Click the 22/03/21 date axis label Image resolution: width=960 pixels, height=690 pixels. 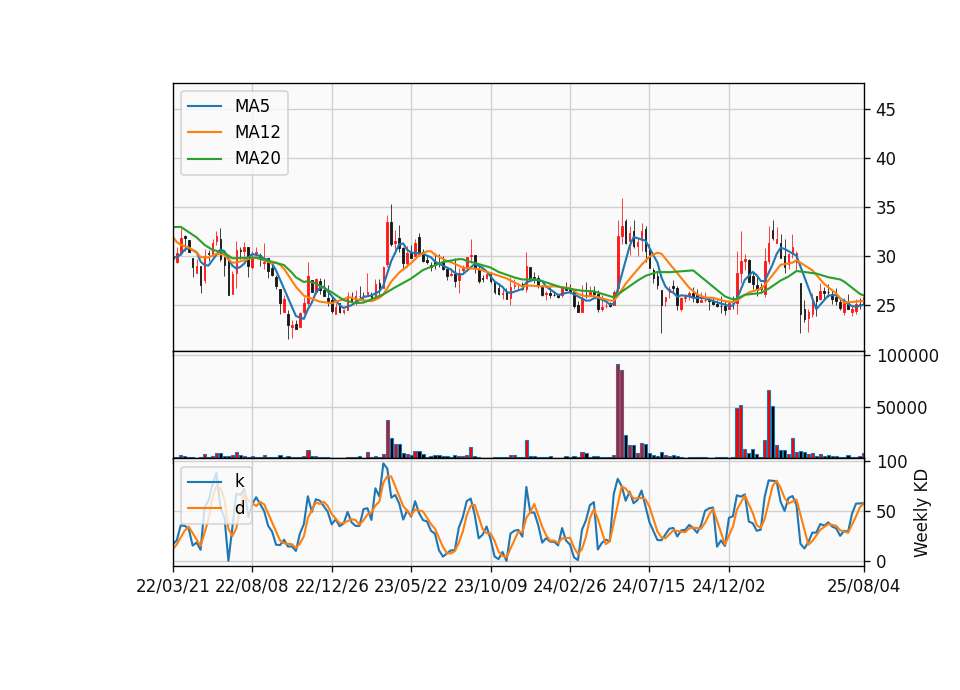[x=173, y=586]
